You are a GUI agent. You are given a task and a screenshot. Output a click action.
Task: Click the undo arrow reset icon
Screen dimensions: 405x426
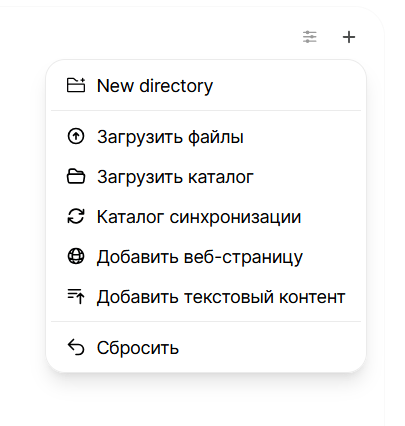(x=76, y=348)
